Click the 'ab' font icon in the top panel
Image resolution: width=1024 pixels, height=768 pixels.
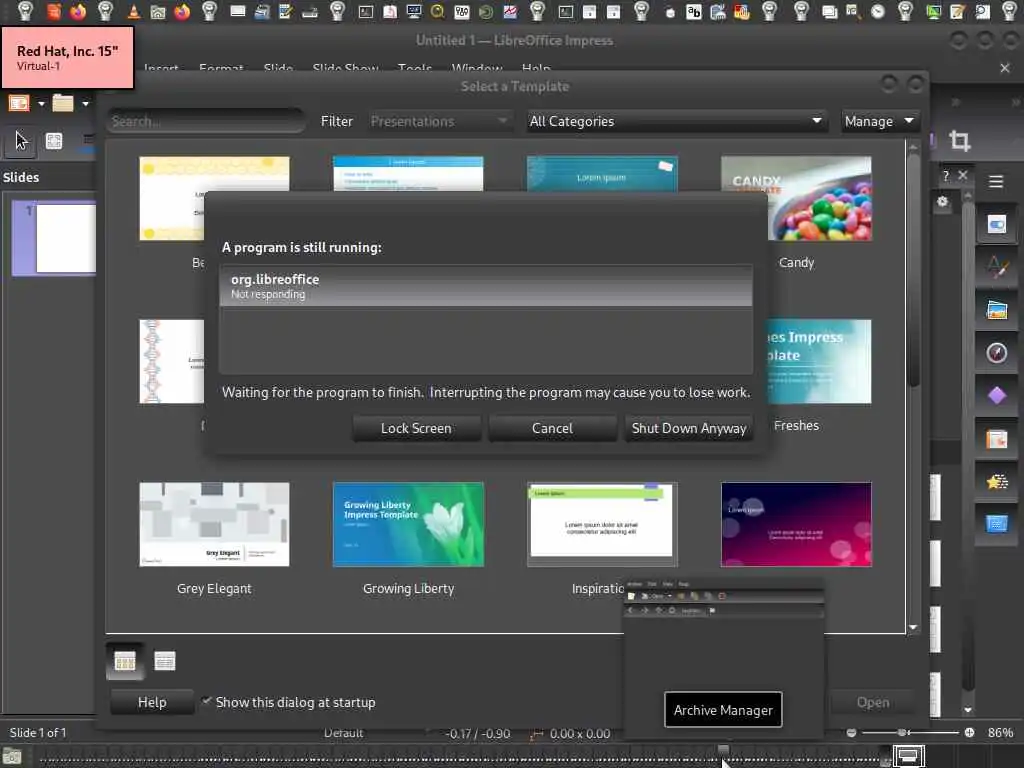694,11
